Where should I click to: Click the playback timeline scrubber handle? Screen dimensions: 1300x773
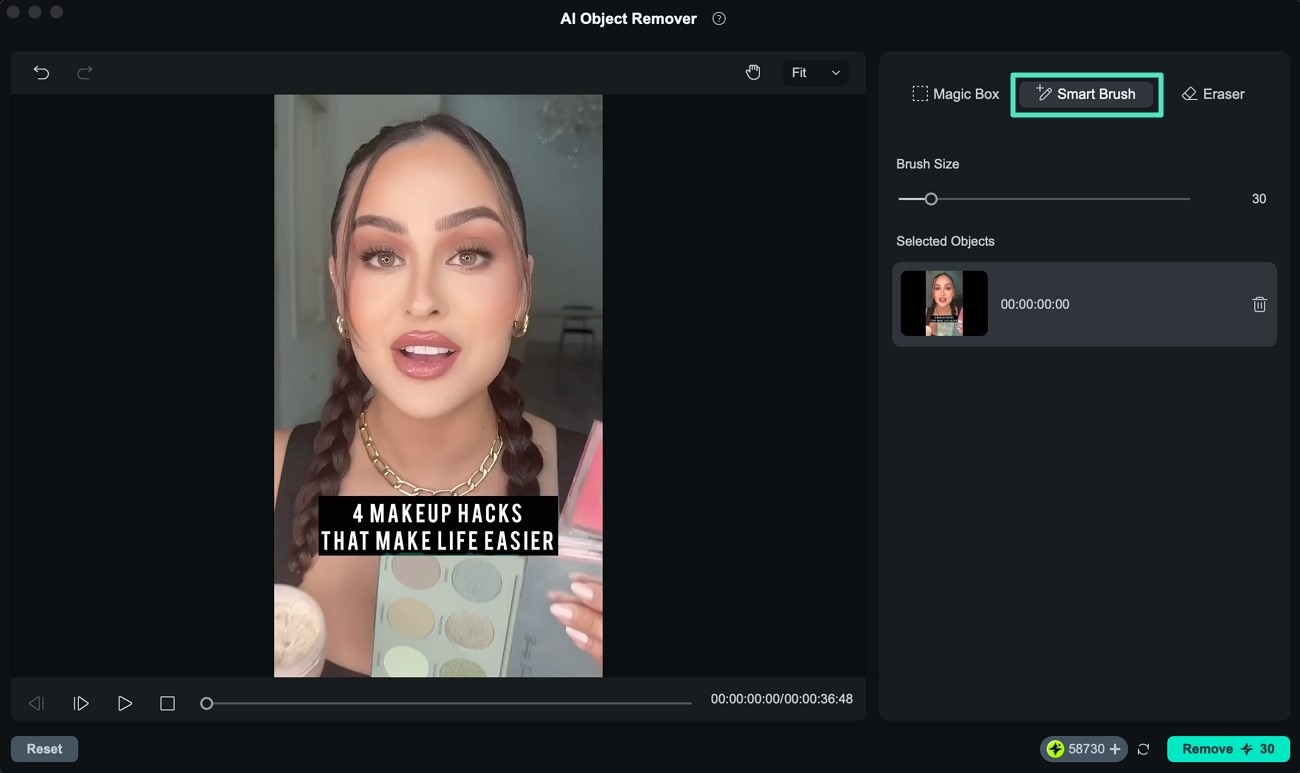click(x=206, y=703)
